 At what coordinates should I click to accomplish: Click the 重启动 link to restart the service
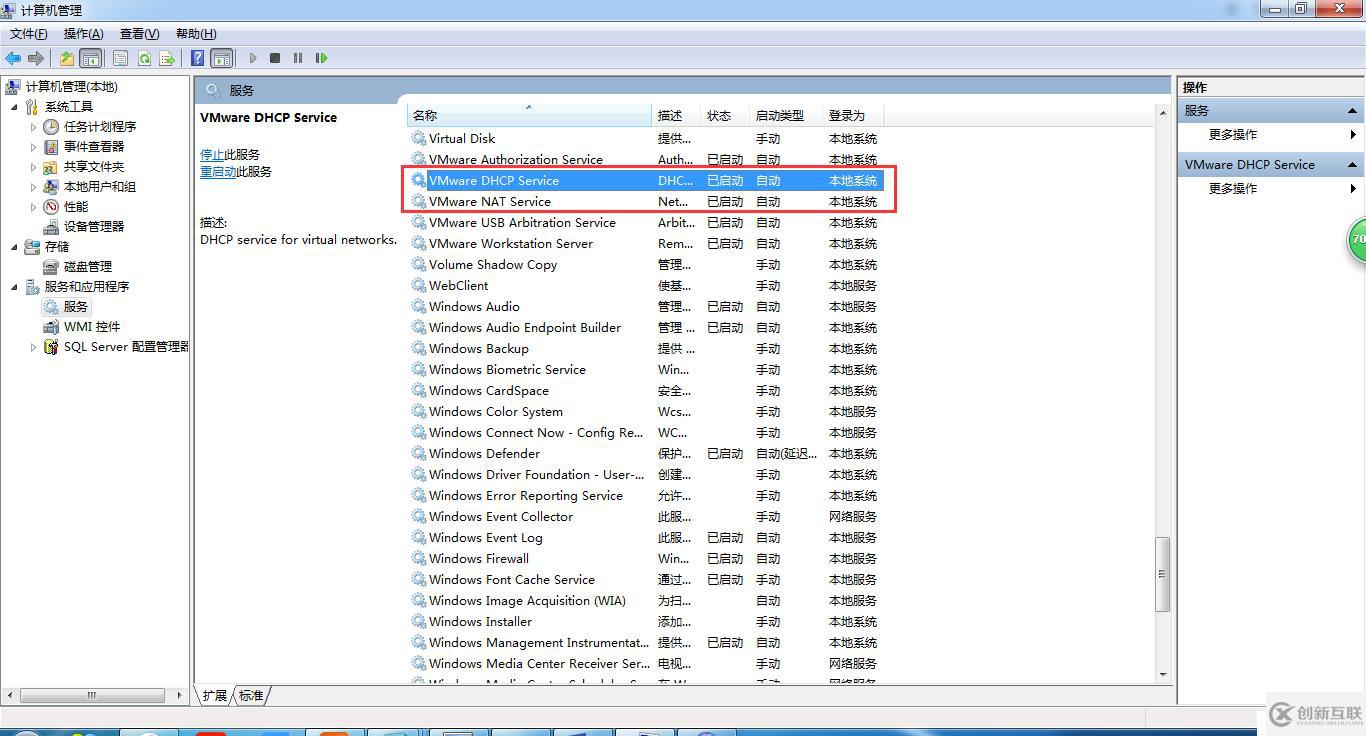(218, 172)
